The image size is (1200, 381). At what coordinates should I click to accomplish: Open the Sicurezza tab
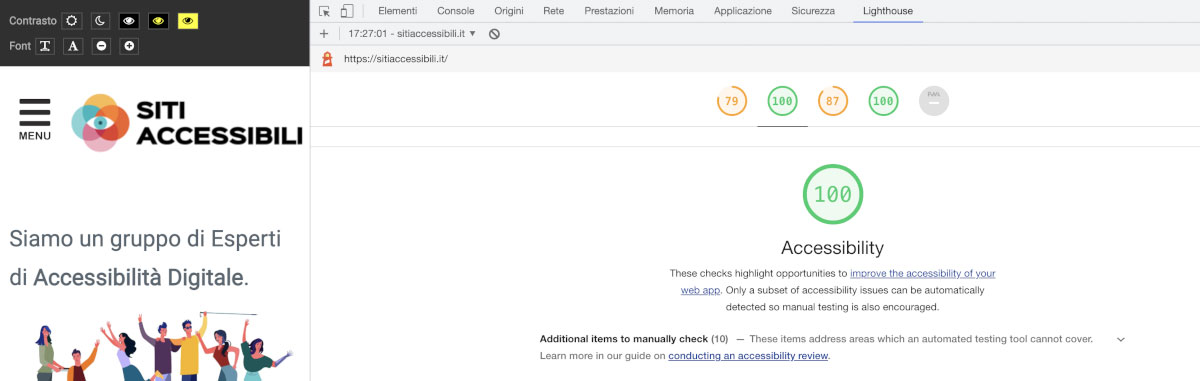[813, 11]
